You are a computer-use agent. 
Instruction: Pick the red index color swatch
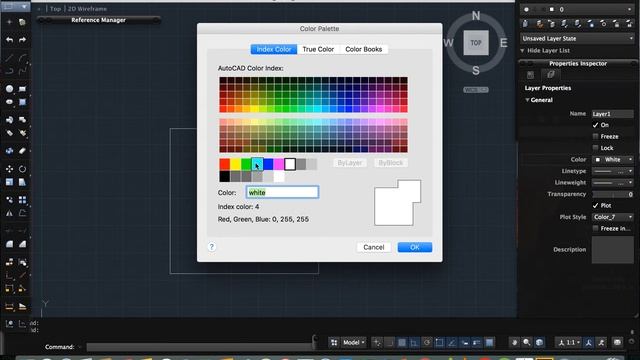[x=224, y=164]
